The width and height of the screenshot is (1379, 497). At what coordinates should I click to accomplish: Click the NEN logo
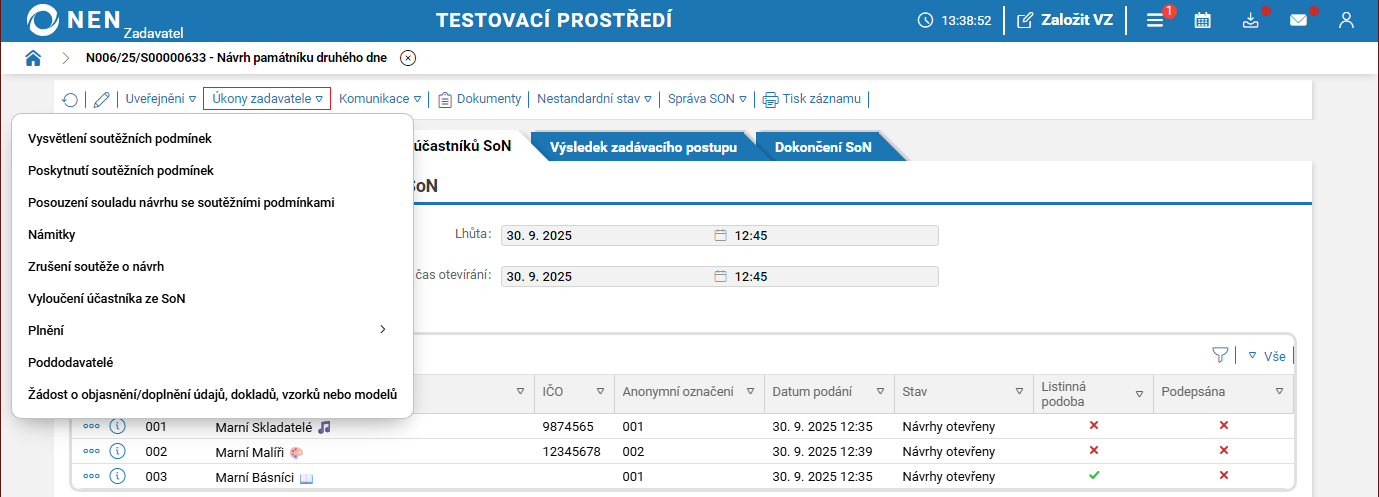(x=73, y=20)
